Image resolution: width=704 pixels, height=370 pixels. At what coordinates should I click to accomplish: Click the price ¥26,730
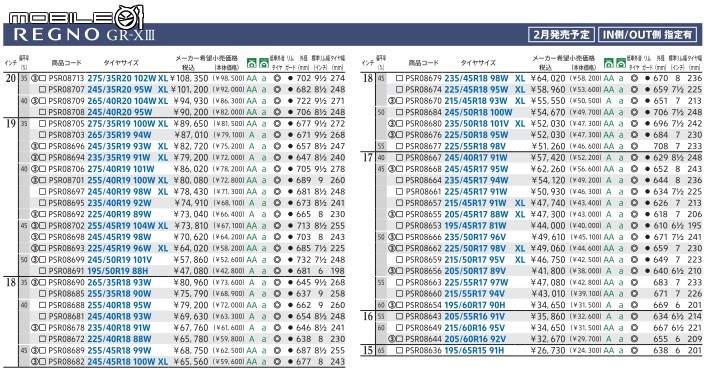548,350
